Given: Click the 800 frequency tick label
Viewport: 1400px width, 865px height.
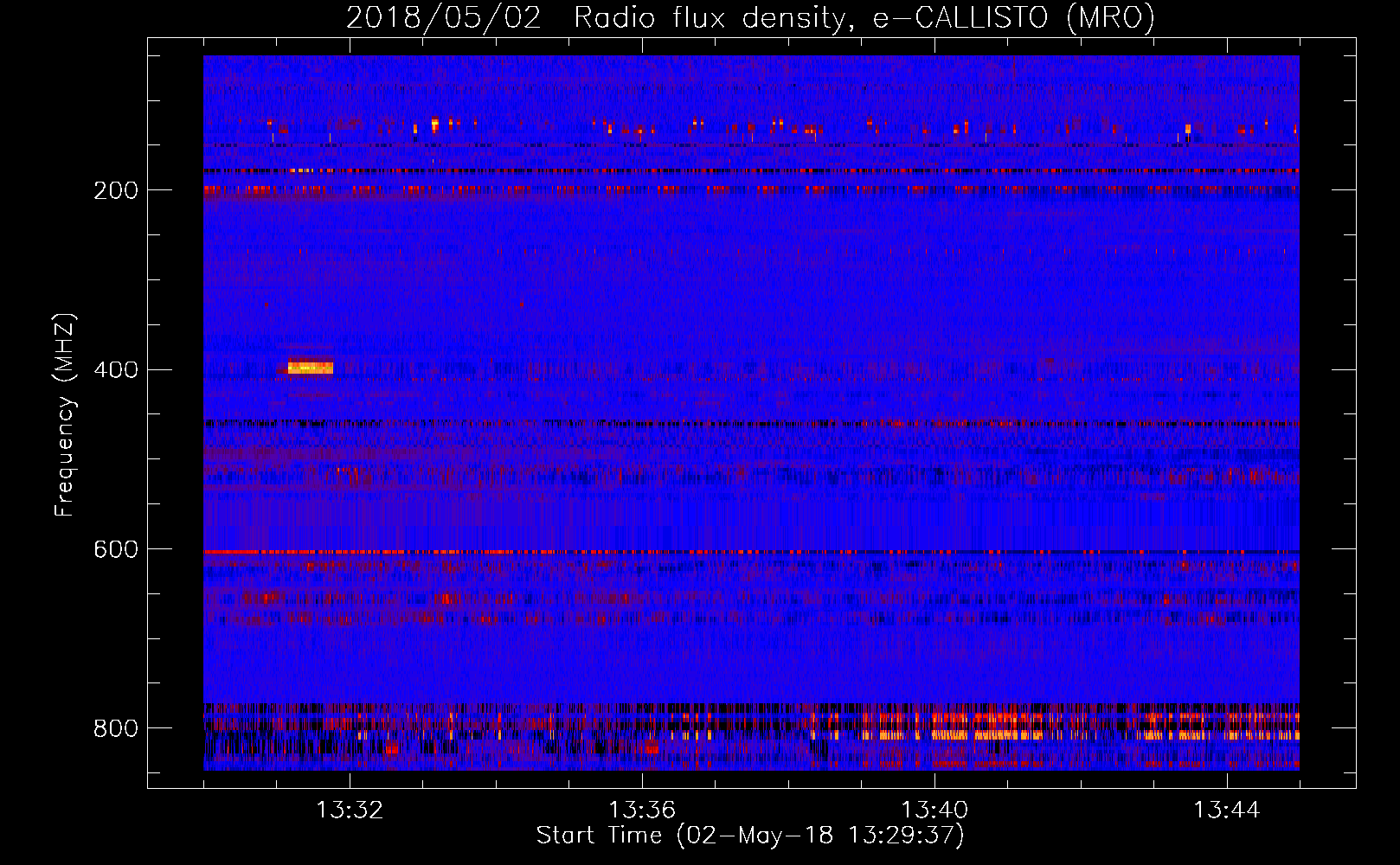Looking at the screenshot, I should pyautogui.click(x=115, y=728).
